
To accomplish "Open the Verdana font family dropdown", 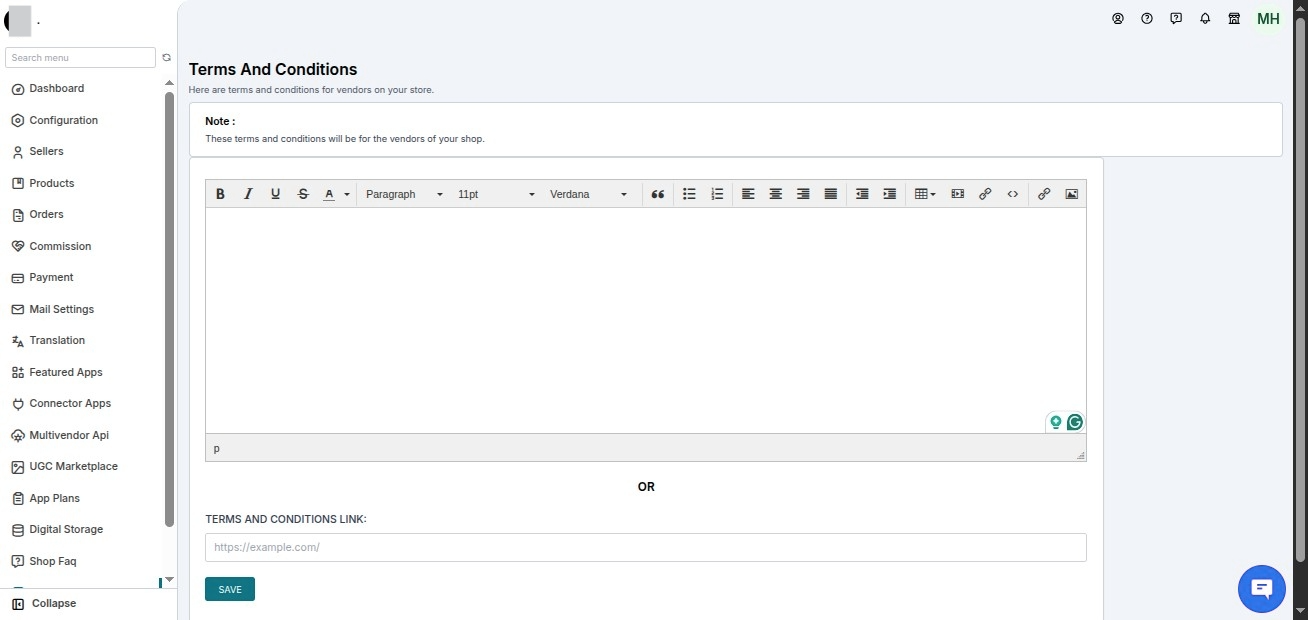I will tap(588, 194).
